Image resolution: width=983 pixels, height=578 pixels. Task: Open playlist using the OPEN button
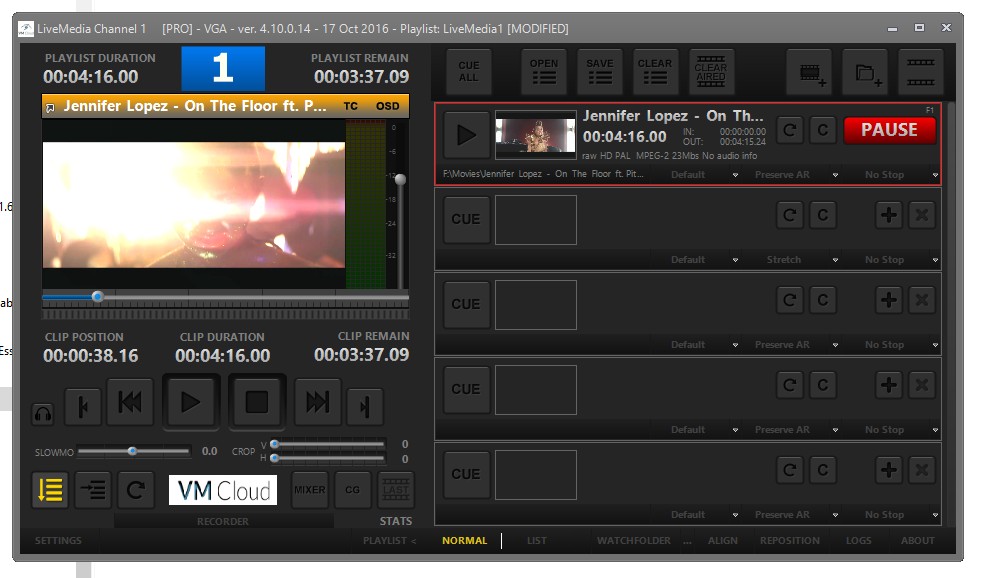click(x=544, y=72)
